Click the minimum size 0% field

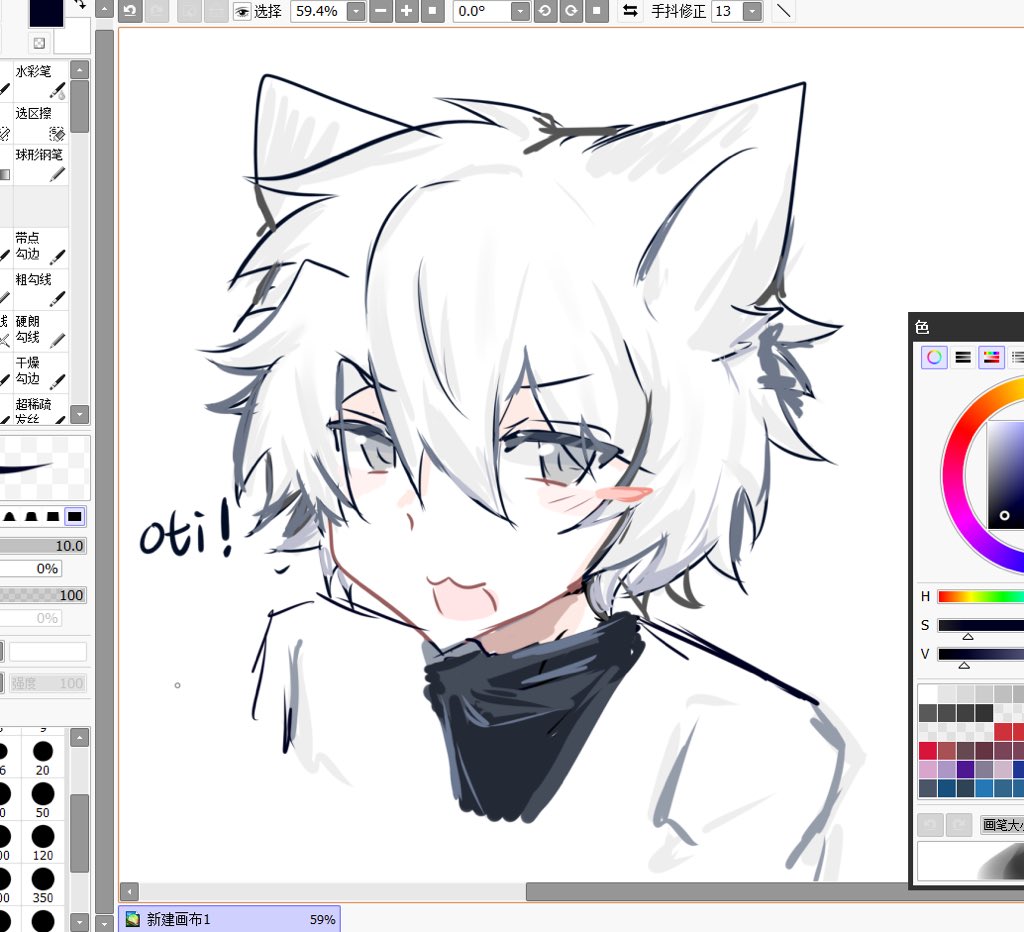(31, 568)
